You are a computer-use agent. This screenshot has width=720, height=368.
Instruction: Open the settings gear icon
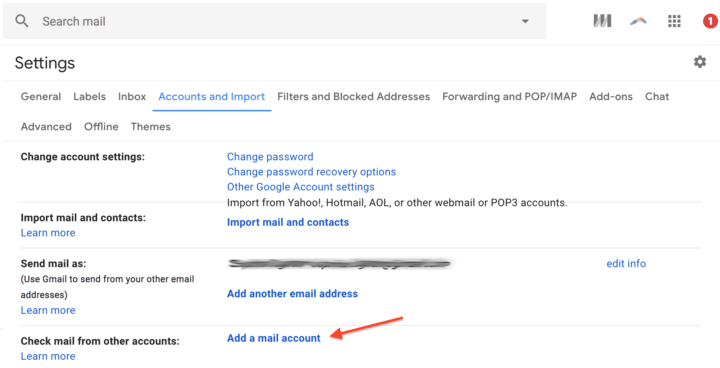700,62
